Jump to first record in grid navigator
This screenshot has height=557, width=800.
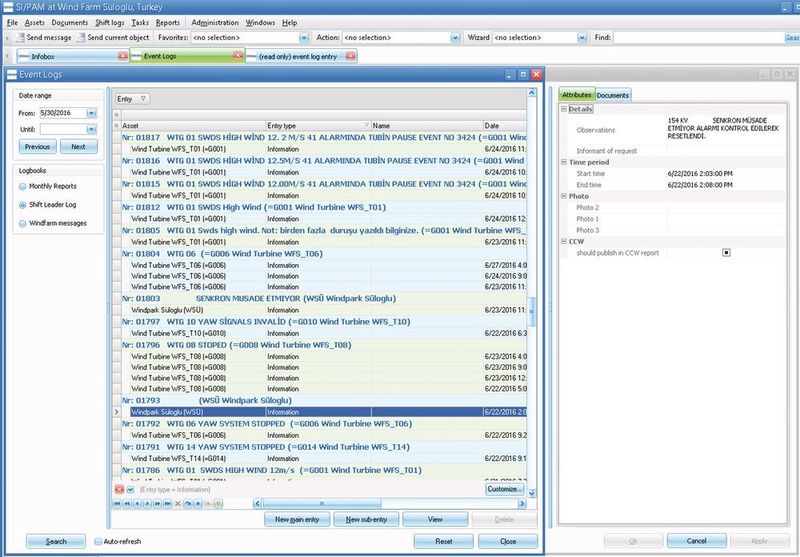click(117, 503)
